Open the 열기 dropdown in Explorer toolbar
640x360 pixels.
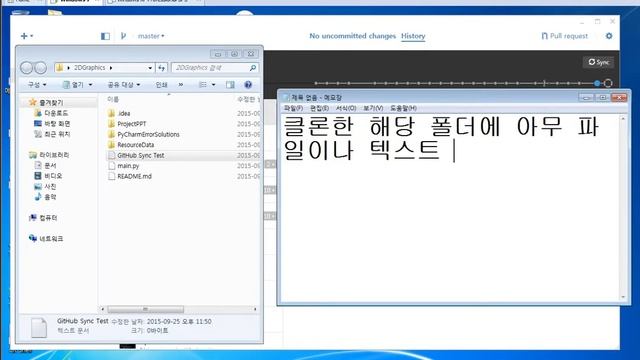(90, 84)
